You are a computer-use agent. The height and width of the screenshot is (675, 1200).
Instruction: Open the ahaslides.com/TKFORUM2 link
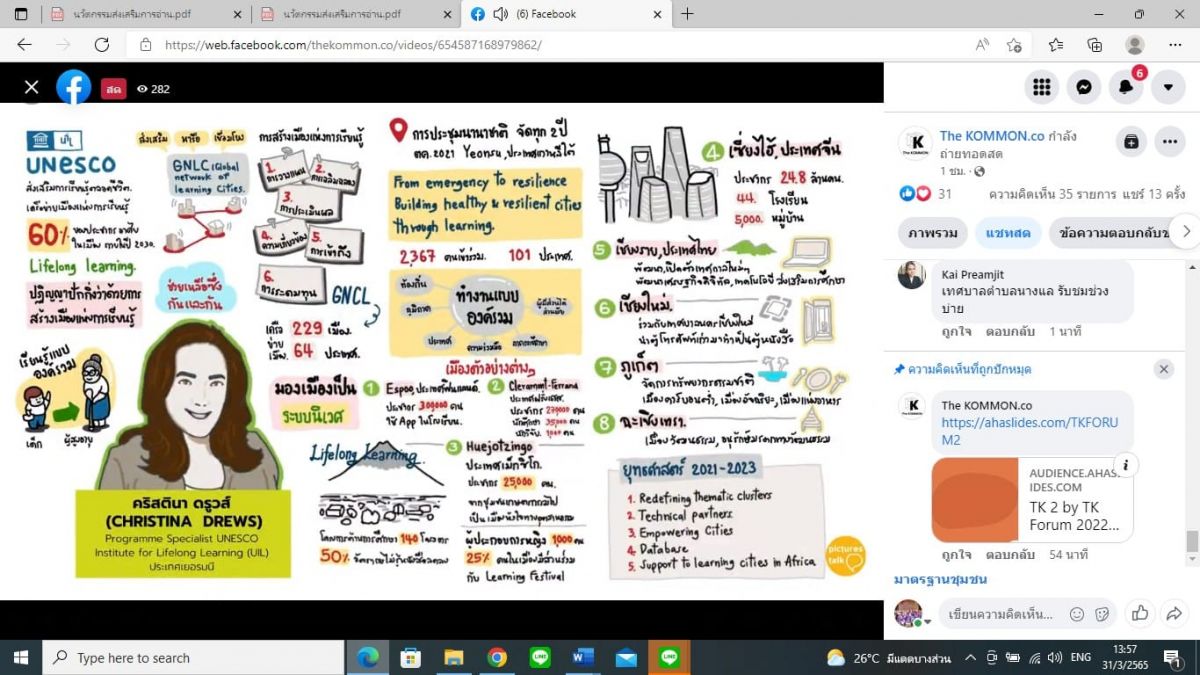[x=1029, y=431]
